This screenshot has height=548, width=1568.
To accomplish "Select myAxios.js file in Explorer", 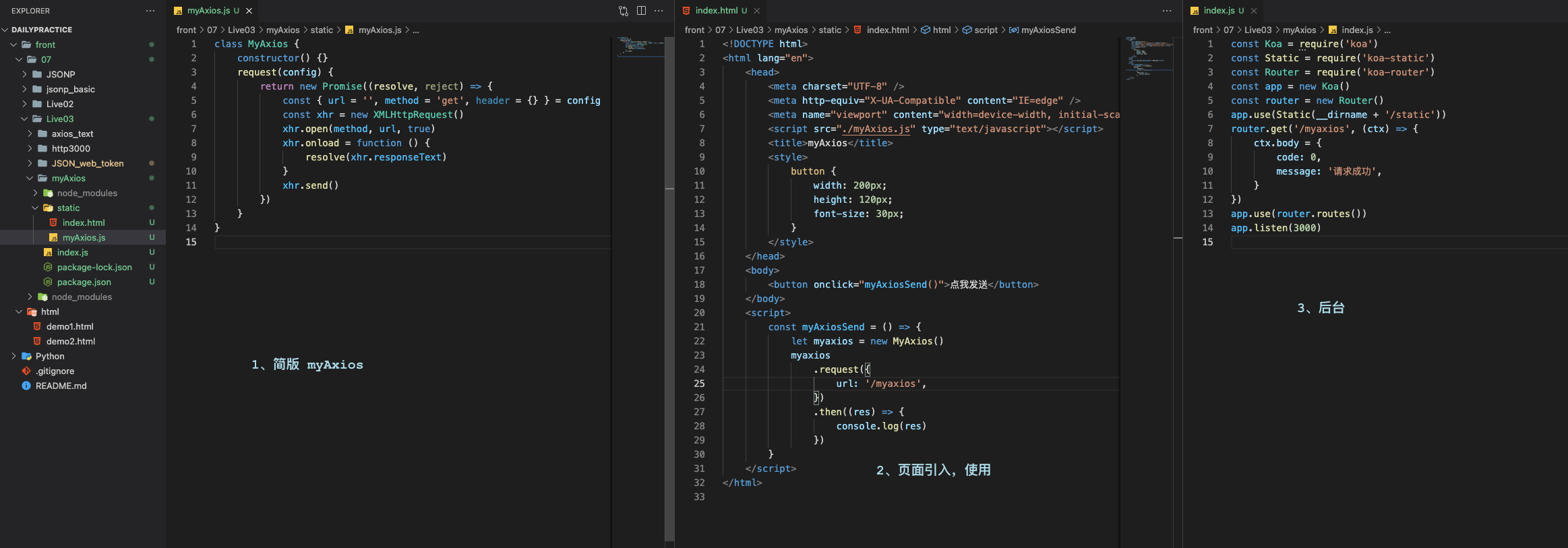I will (83, 237).
